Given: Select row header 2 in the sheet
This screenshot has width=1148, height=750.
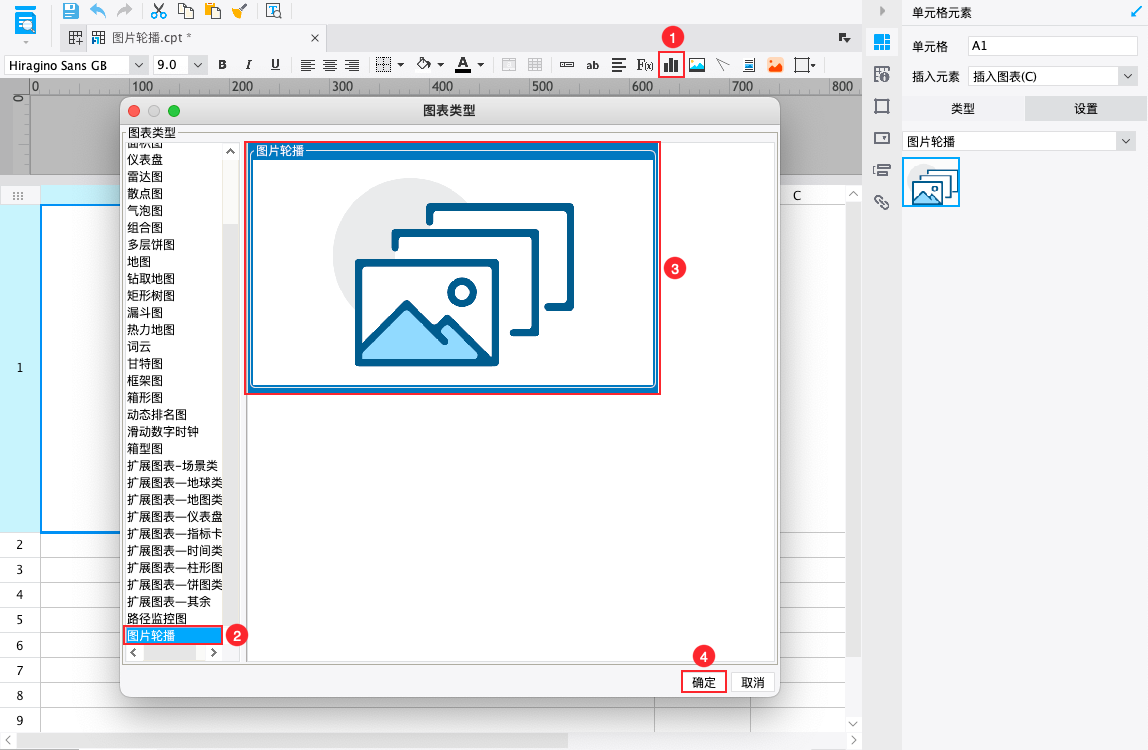Looking at the screenshot, I should 20,545.
